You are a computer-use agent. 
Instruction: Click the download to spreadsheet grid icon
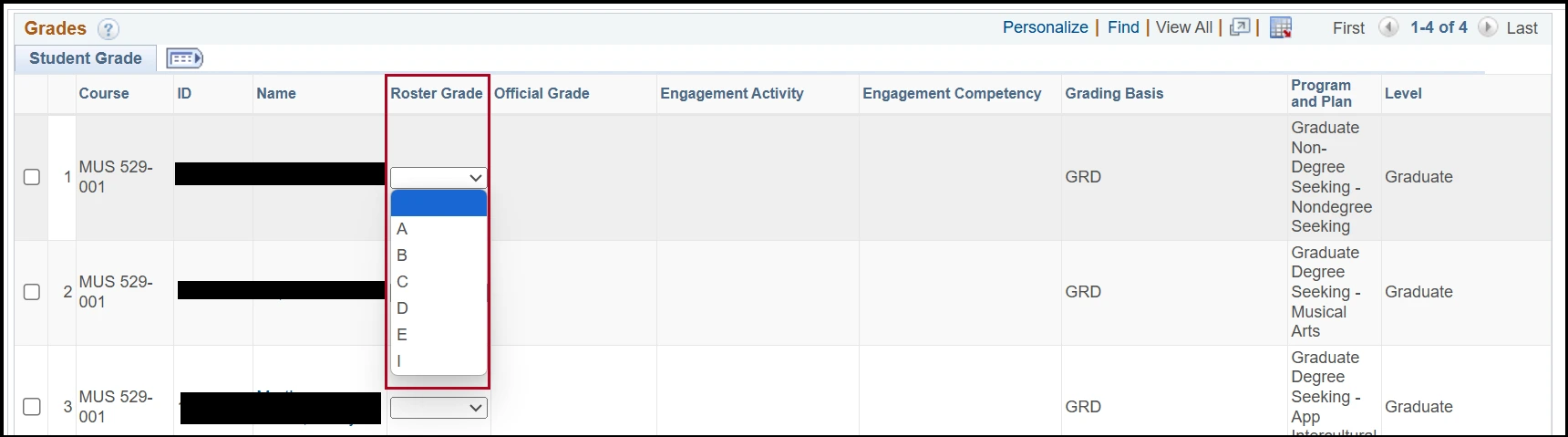pyautogui.click(x=1281, y=28)
